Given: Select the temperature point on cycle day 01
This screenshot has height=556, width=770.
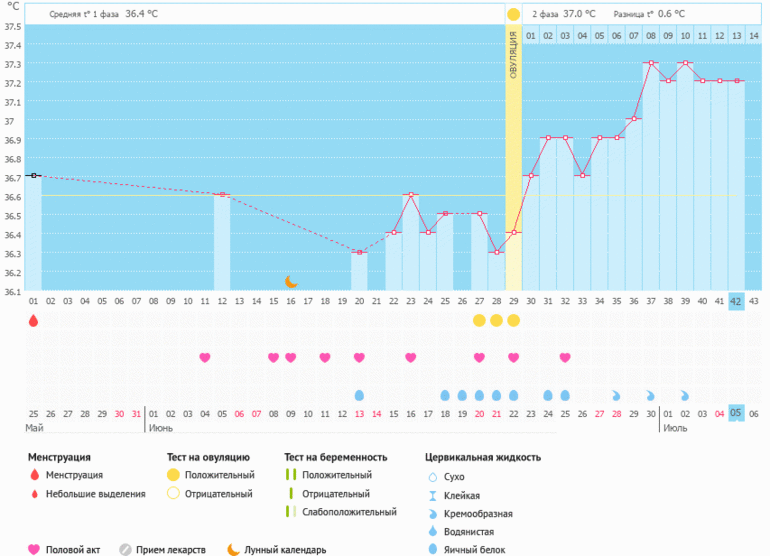Looking at the screenshot, I should click(x=33, y=176).
